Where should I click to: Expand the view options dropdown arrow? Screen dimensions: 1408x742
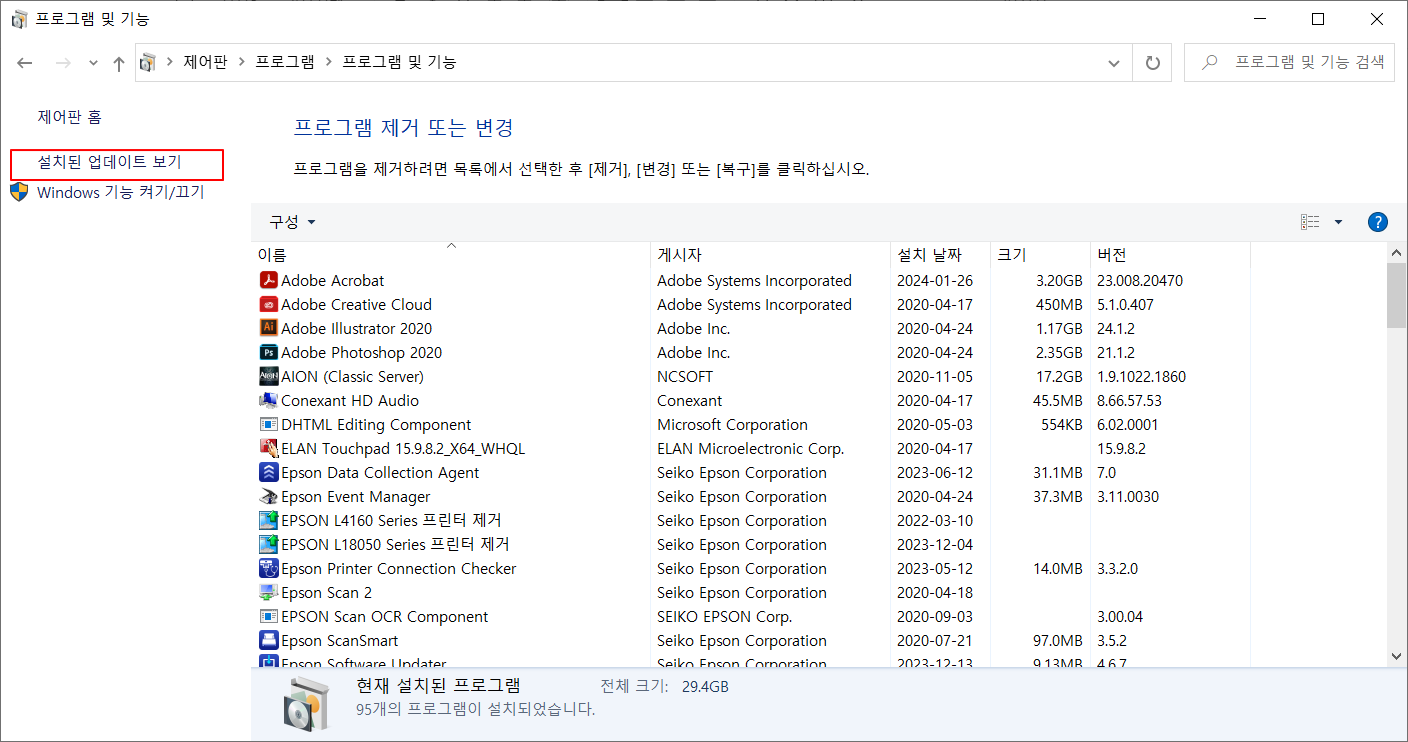(1338, 222)
